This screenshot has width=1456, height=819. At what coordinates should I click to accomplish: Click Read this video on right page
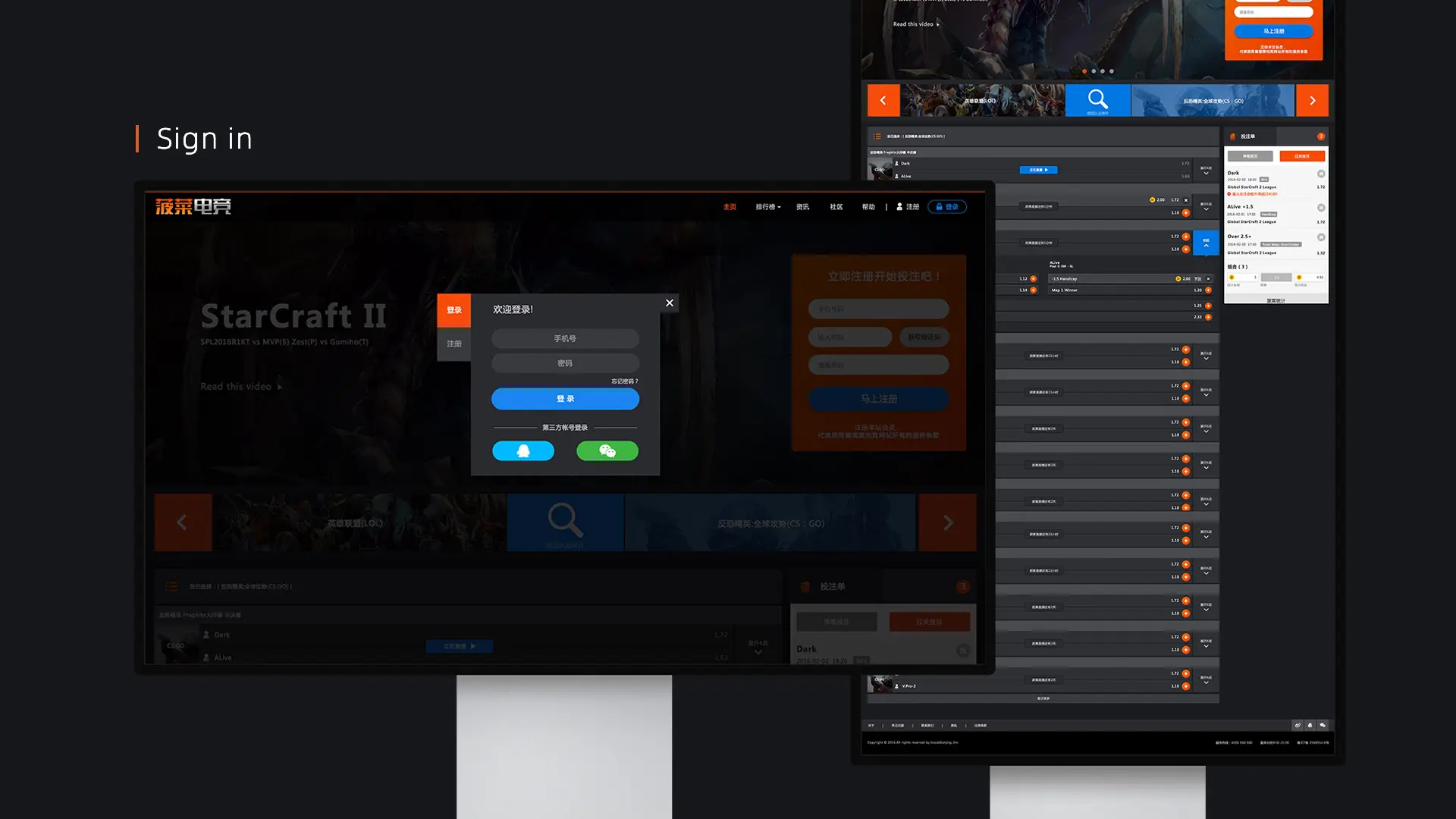916,24
